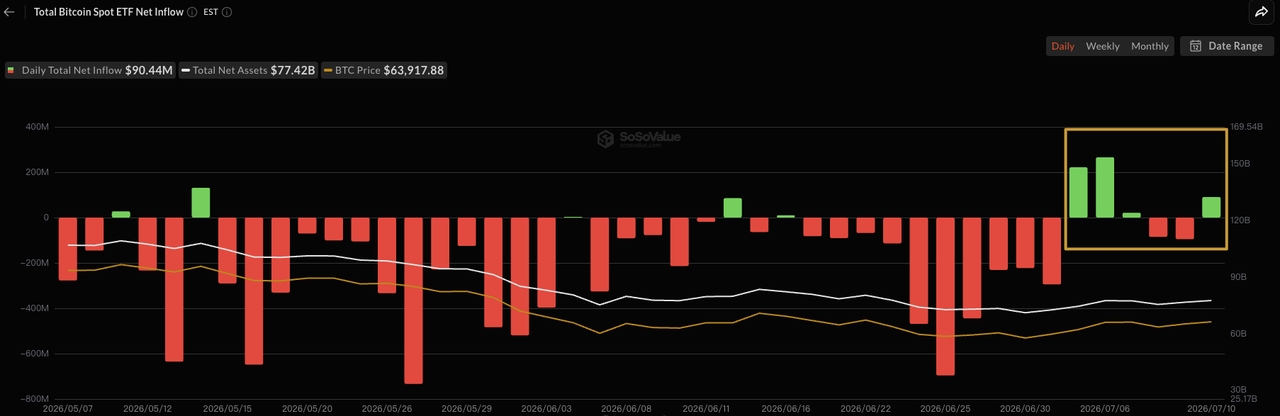Screen dimensions: 1280x416
Task: Click the back arrow icon
Action: coord(10,12)
